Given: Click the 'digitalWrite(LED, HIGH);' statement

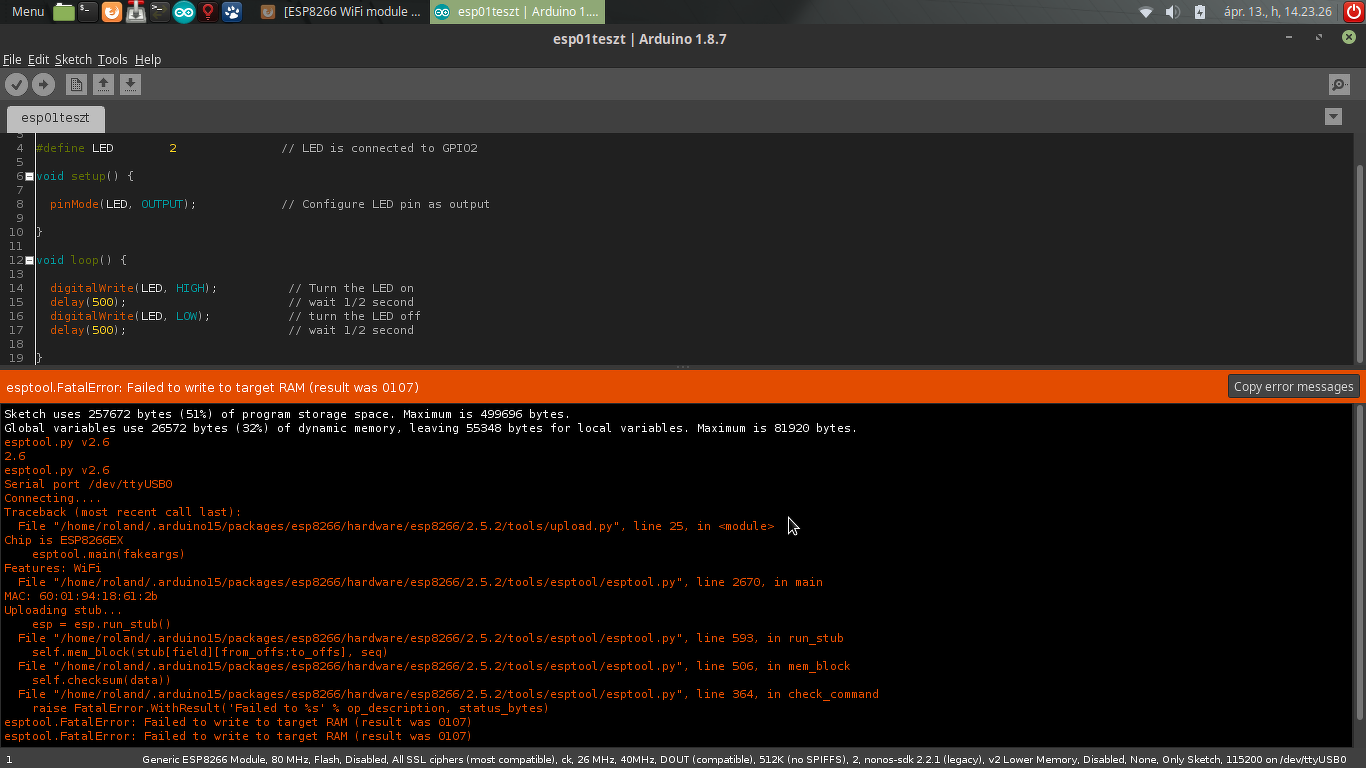Looking at the screenshot, I should [x=134, y=288].
